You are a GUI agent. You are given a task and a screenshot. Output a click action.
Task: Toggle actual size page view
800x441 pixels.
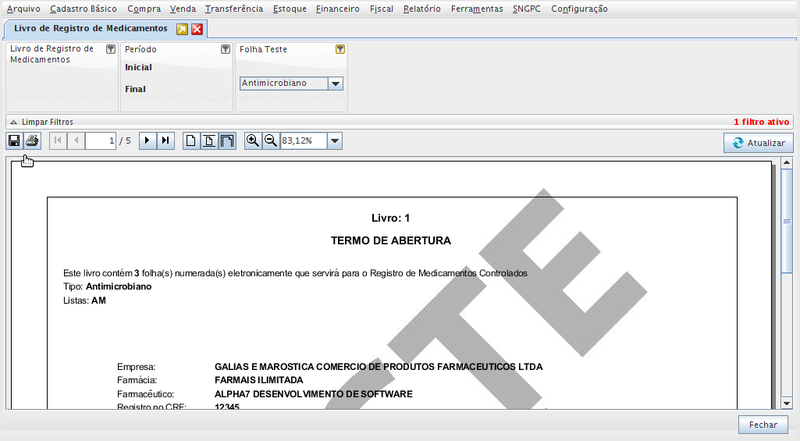192,141
